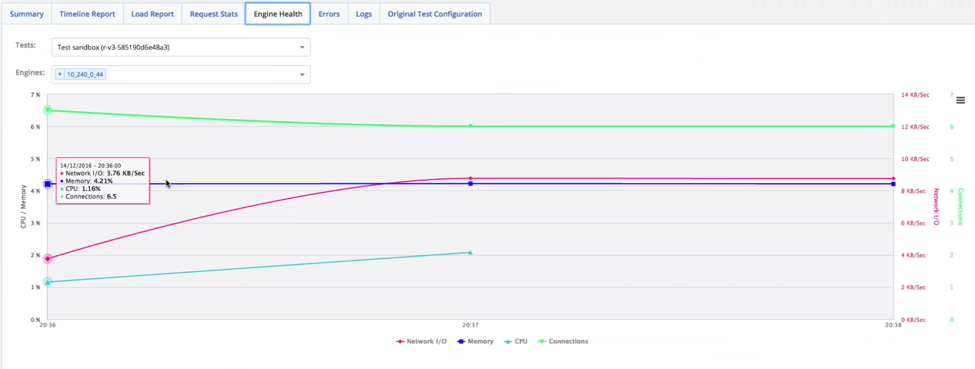Go to the Errors tab
The height and width of the screenshot is (369, 975).
pos(329,14)
